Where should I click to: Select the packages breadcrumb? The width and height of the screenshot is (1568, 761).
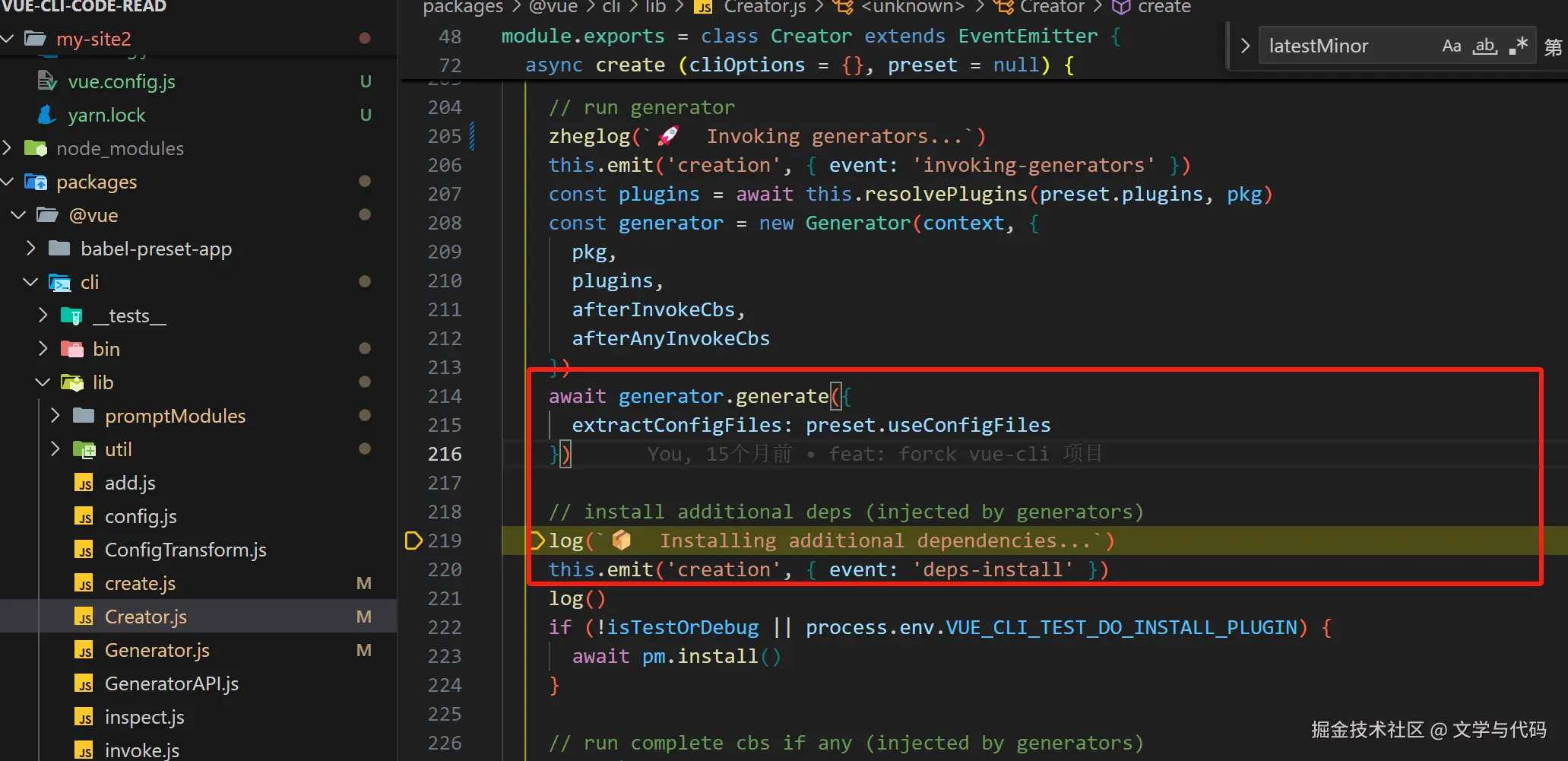click(463, 7)
